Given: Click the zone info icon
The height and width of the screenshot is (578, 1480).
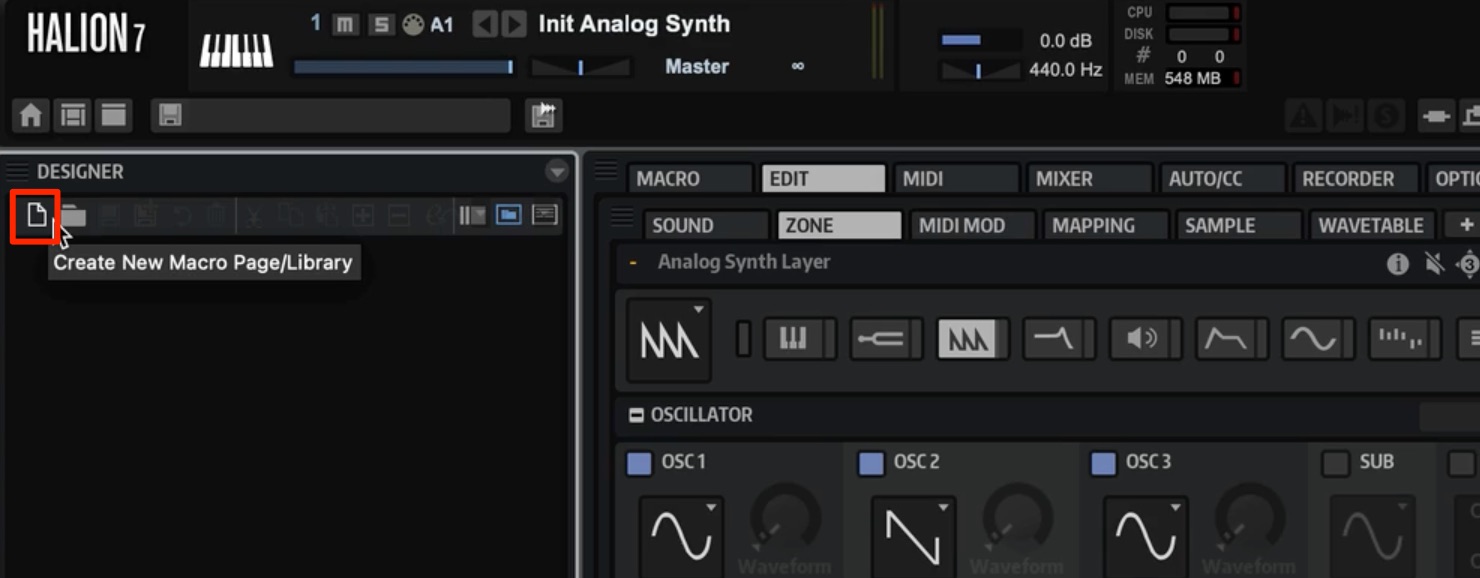Looking at the screenshot, I should (1398, 264).
